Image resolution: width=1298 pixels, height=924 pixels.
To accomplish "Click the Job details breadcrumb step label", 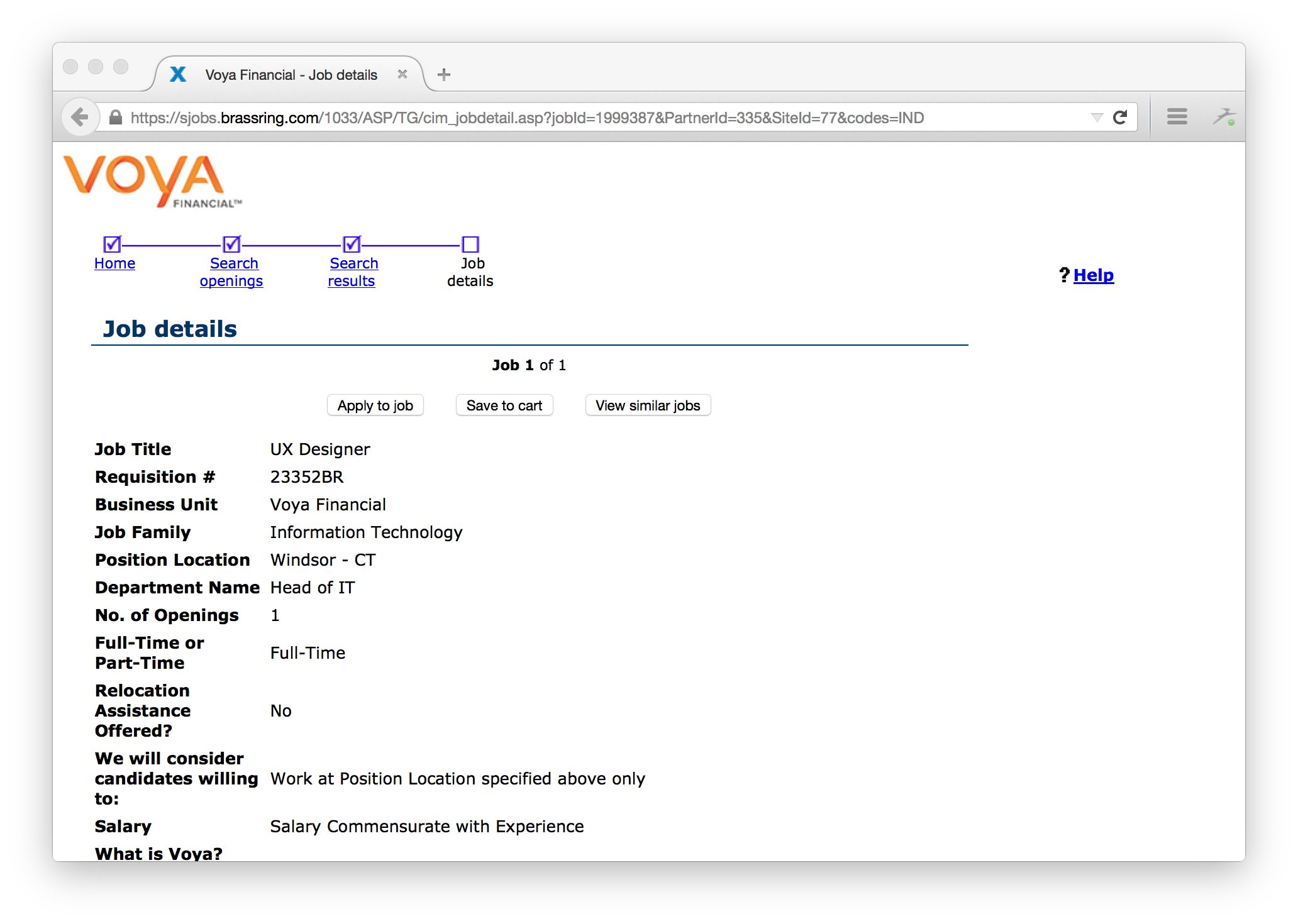I will (x=470, y=272).
